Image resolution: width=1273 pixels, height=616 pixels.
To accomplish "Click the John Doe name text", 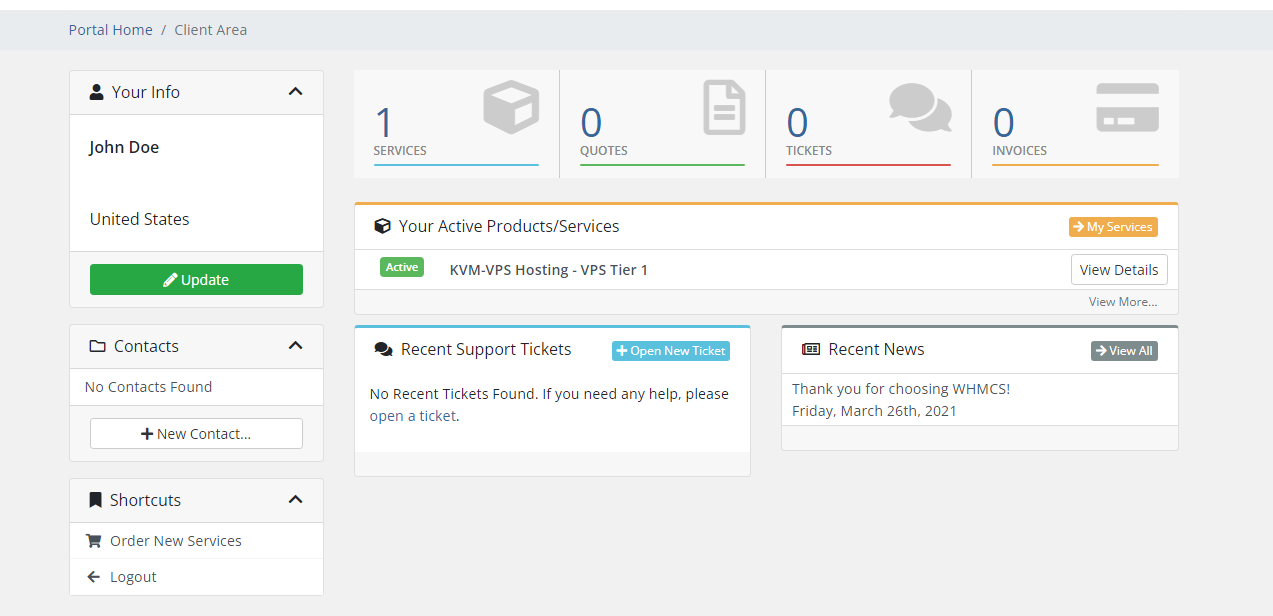I will tap(124, 147).
